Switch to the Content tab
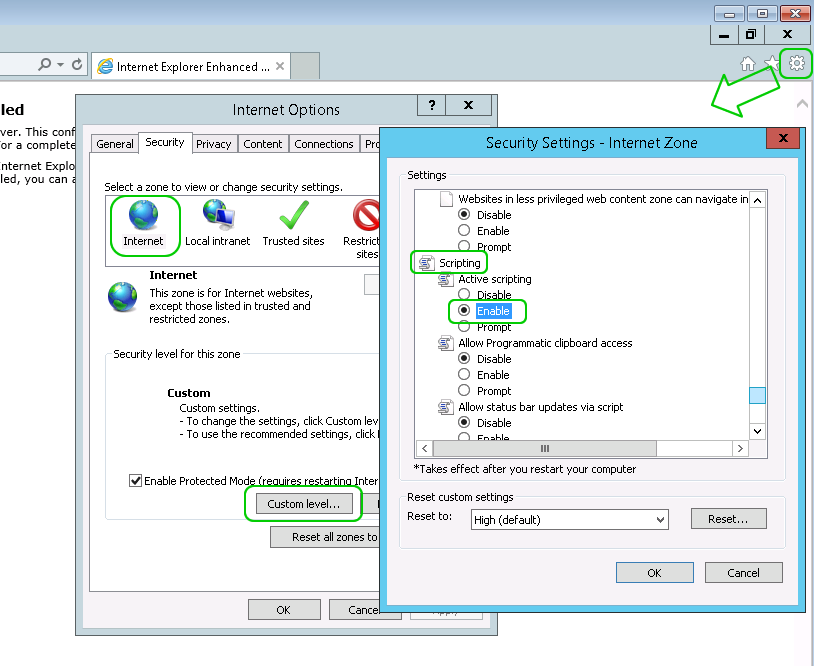Viewport: 814px width, 666px height. pos(263,144)
